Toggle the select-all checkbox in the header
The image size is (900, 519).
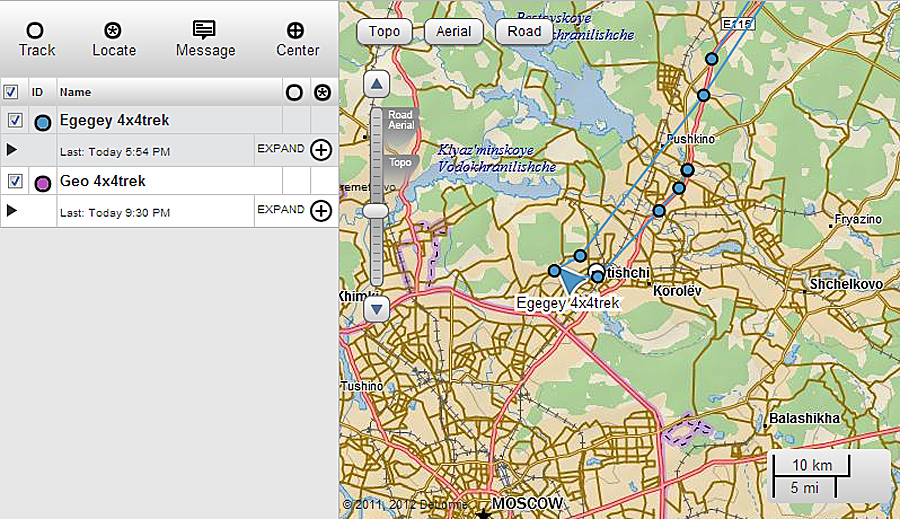tap(11, 92)
